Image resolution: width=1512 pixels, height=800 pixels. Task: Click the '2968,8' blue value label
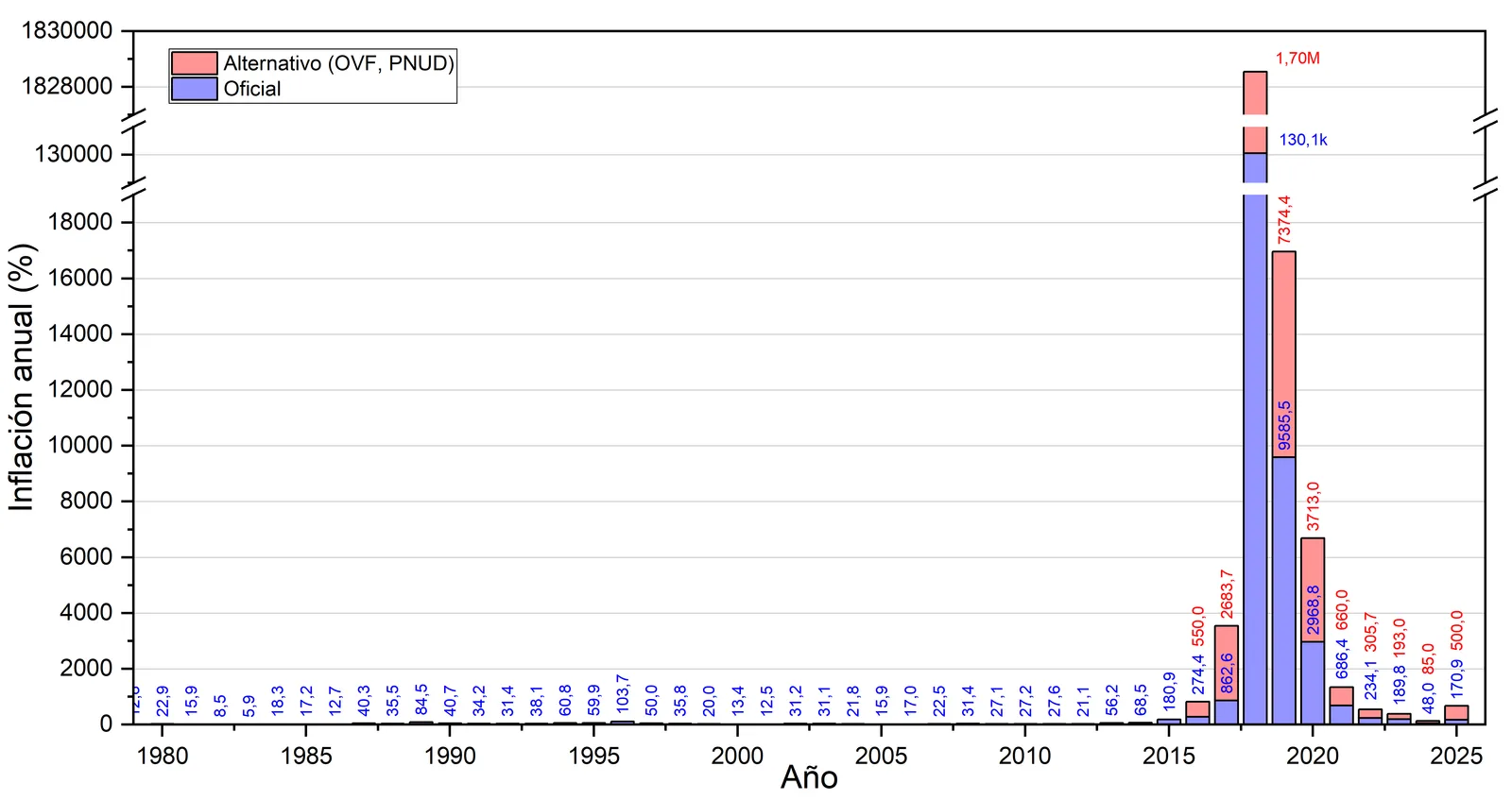[x=1314, y=609]
